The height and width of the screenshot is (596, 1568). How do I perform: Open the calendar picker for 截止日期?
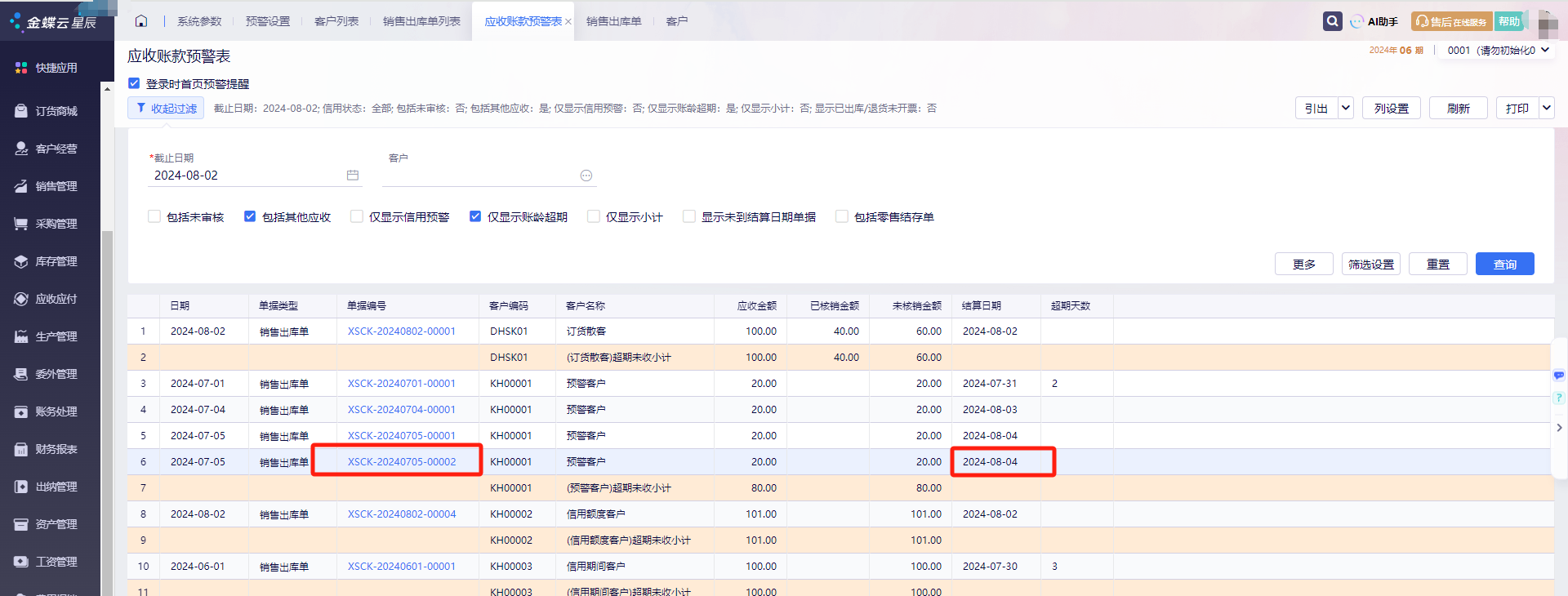tap(353, 176)
